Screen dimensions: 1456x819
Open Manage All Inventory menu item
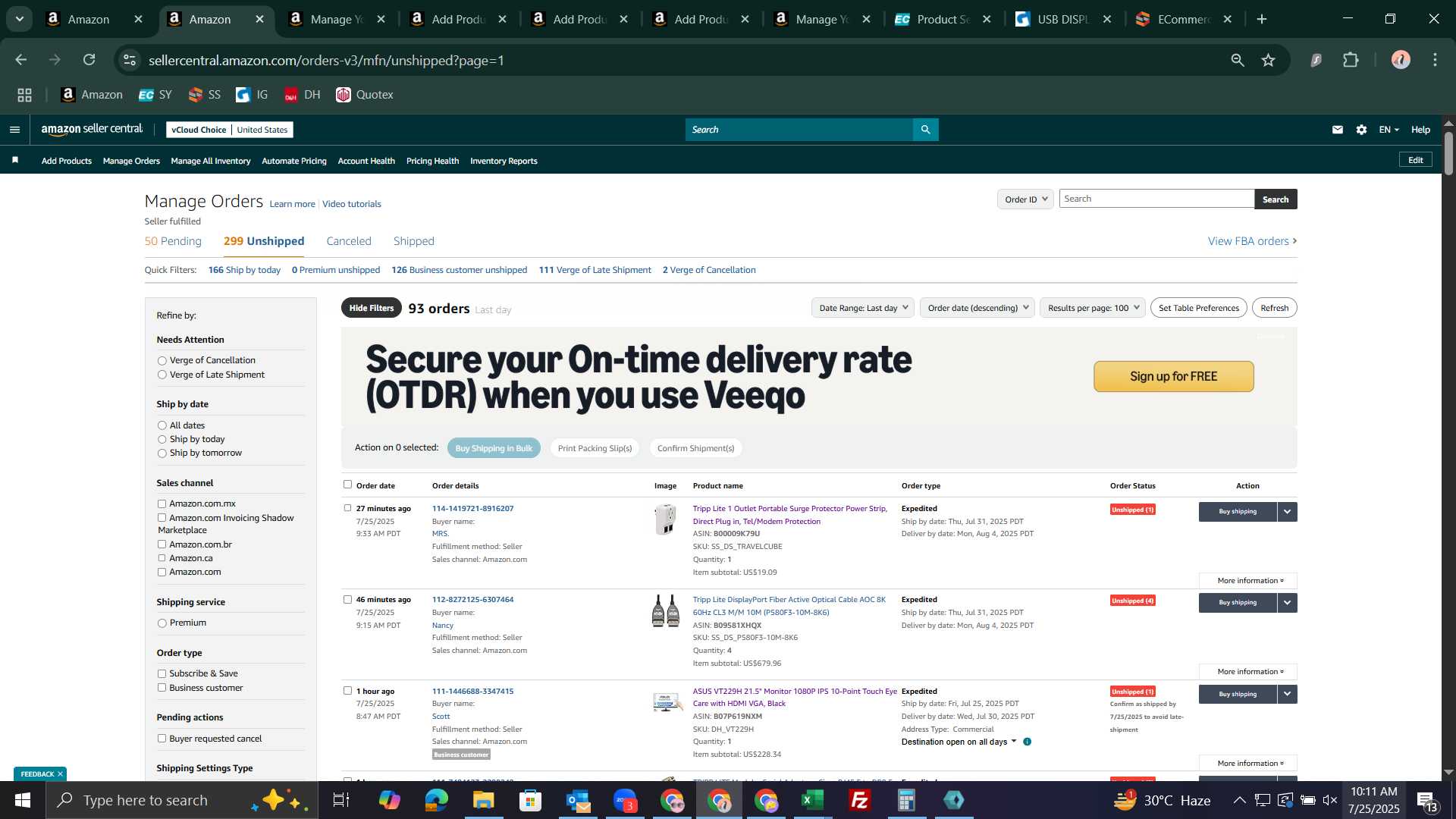211,161
